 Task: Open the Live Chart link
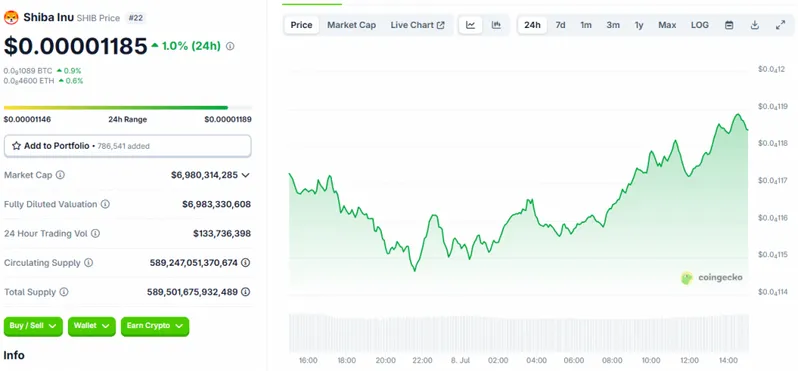pos(417,25)
